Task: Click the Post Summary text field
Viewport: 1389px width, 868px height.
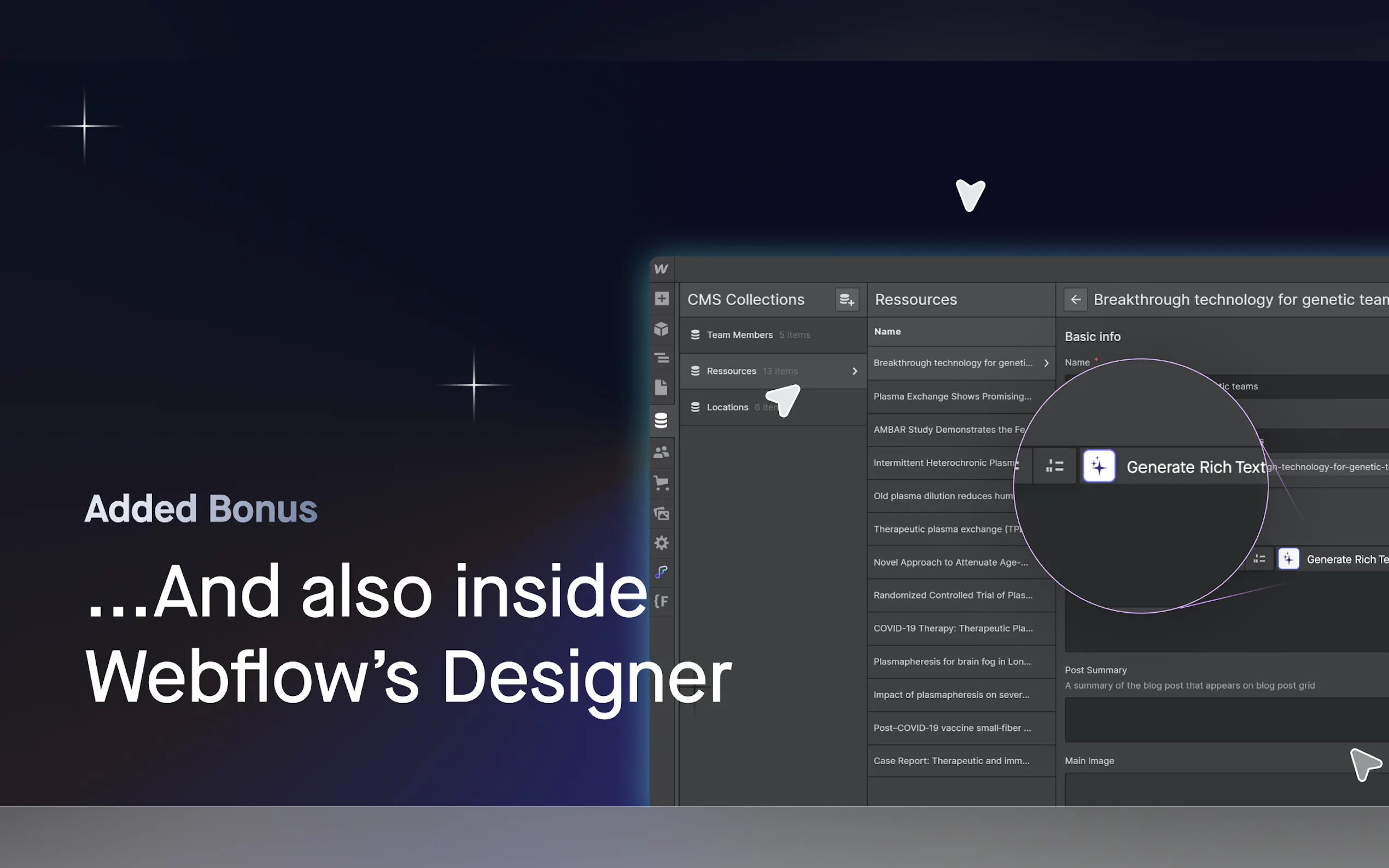Action: click(1226, 720)
